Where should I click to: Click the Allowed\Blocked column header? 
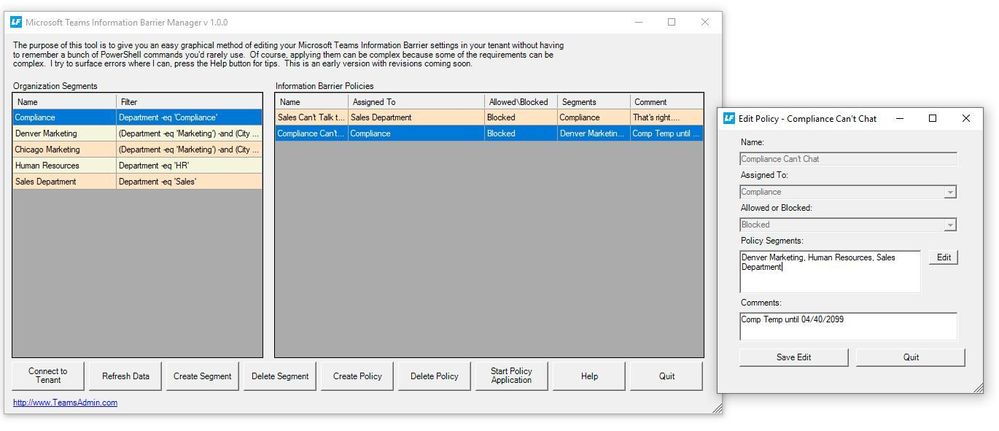pyautogui.click(x=521, y=101)
